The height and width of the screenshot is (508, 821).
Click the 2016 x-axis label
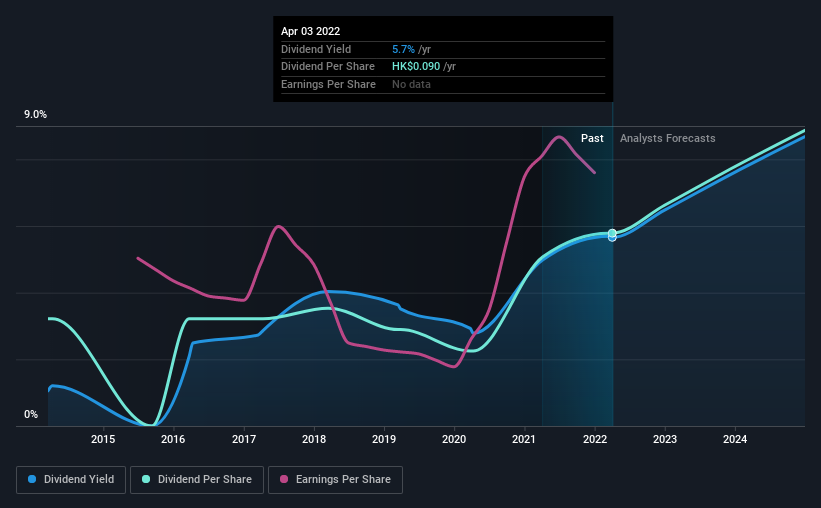[173, 439]
